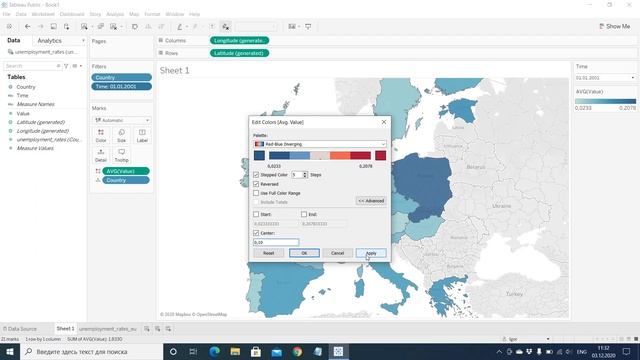
Task: Click the Advanced button
Action: point(371,201)
